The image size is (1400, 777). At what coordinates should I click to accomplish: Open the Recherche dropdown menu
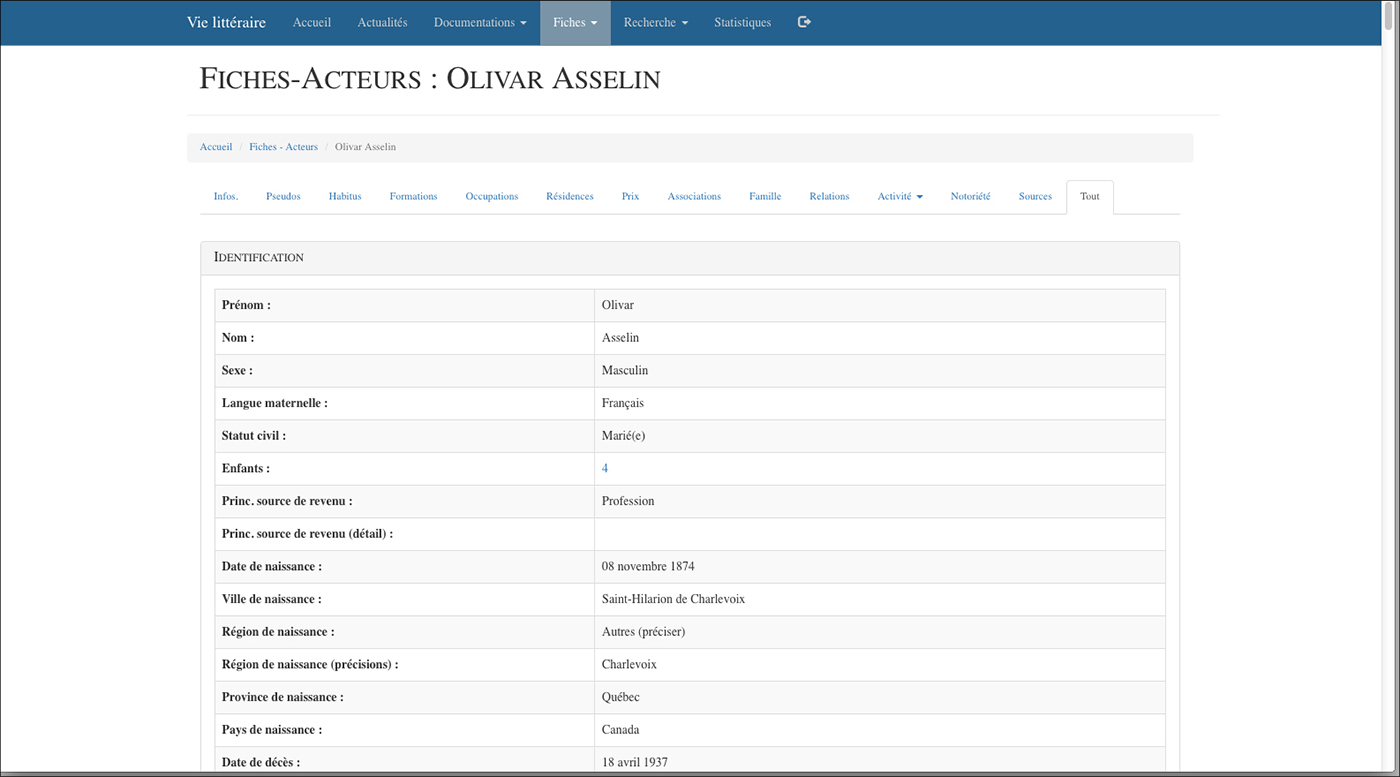pyautogui.click(x=655, y=22)
